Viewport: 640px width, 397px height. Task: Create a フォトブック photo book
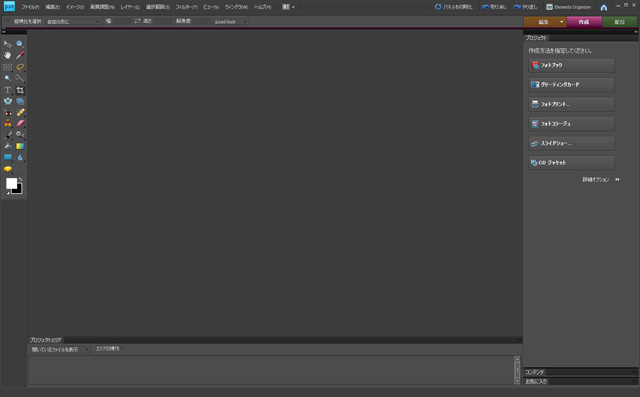(571, 65)
